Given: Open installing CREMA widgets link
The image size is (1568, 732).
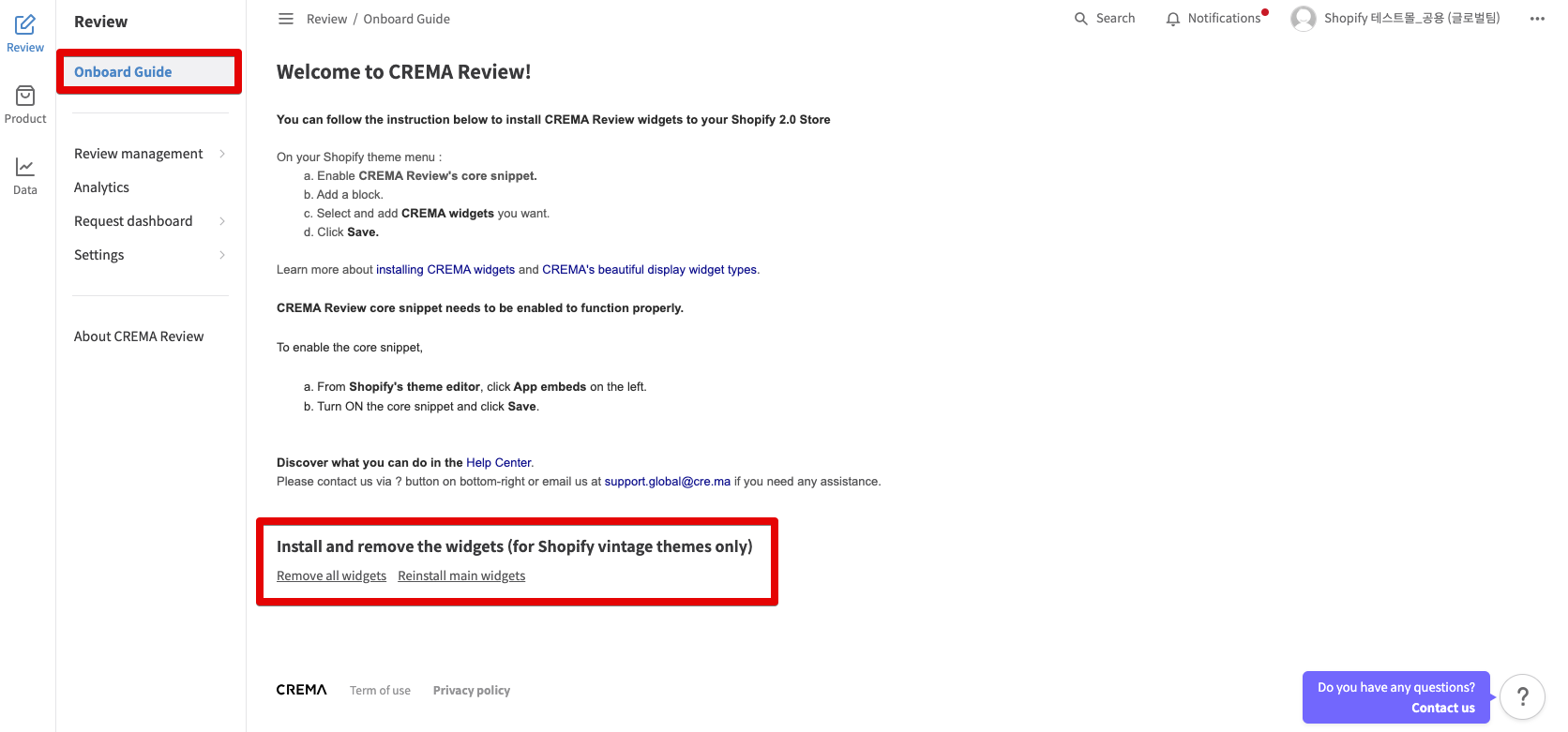Looking at the screenshot, I should 445,270.
